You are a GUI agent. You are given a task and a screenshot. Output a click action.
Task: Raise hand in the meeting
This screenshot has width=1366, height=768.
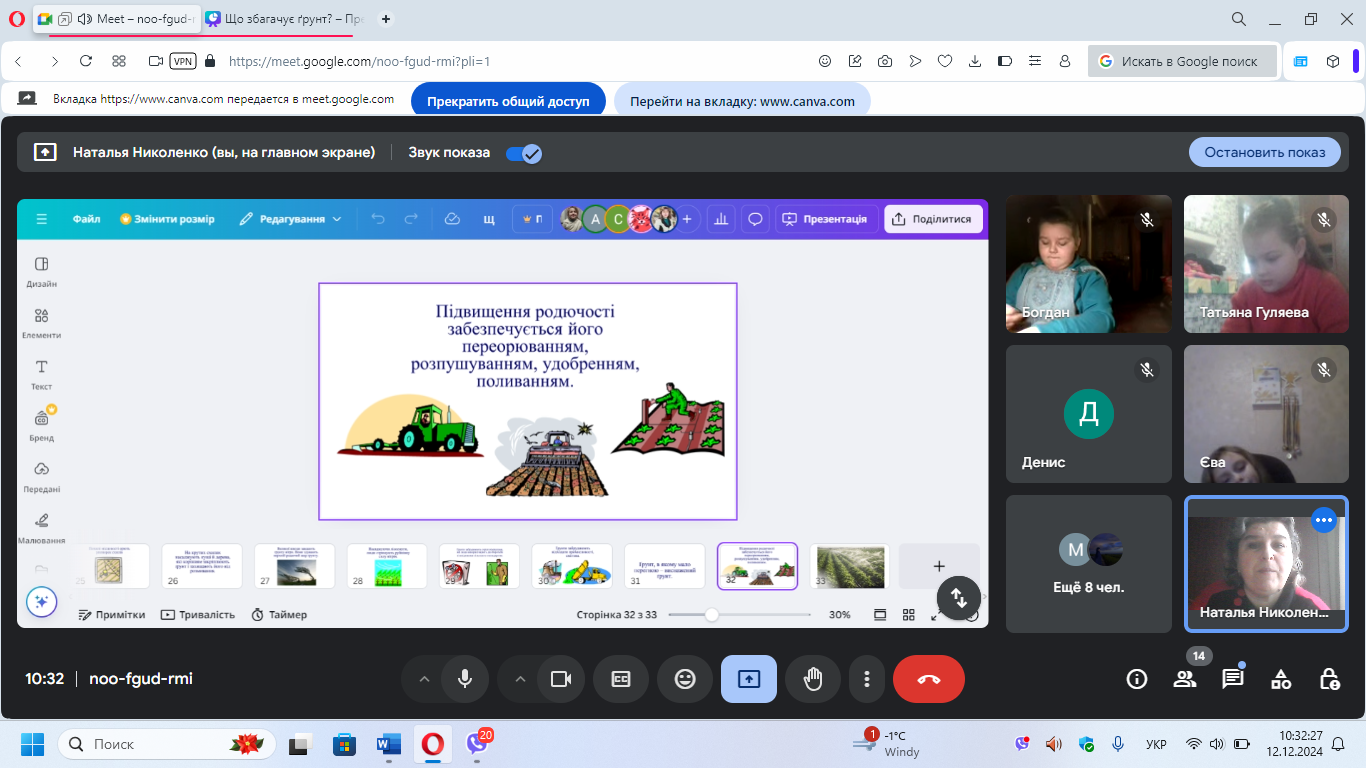click(813, 679)
